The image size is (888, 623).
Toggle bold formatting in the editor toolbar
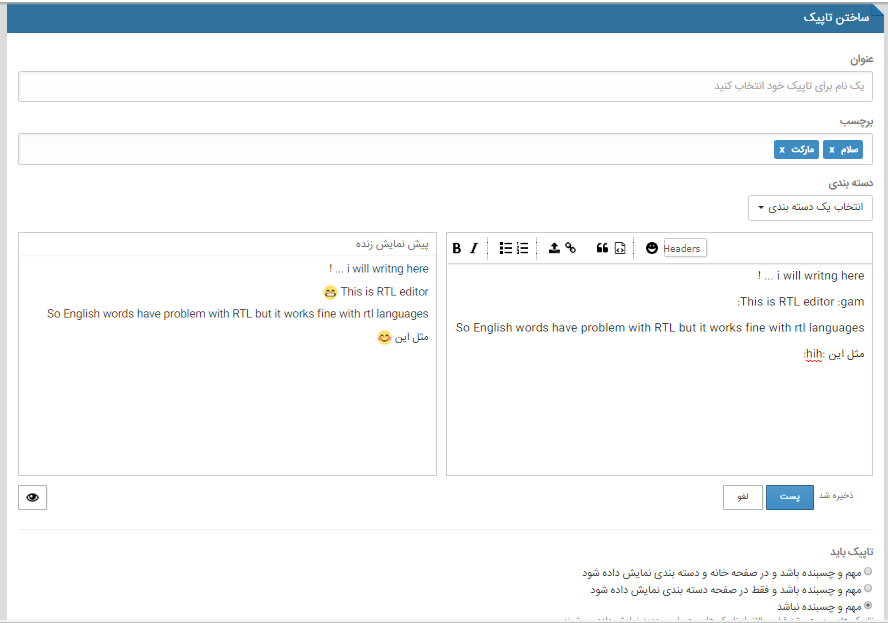coord(457,248)
